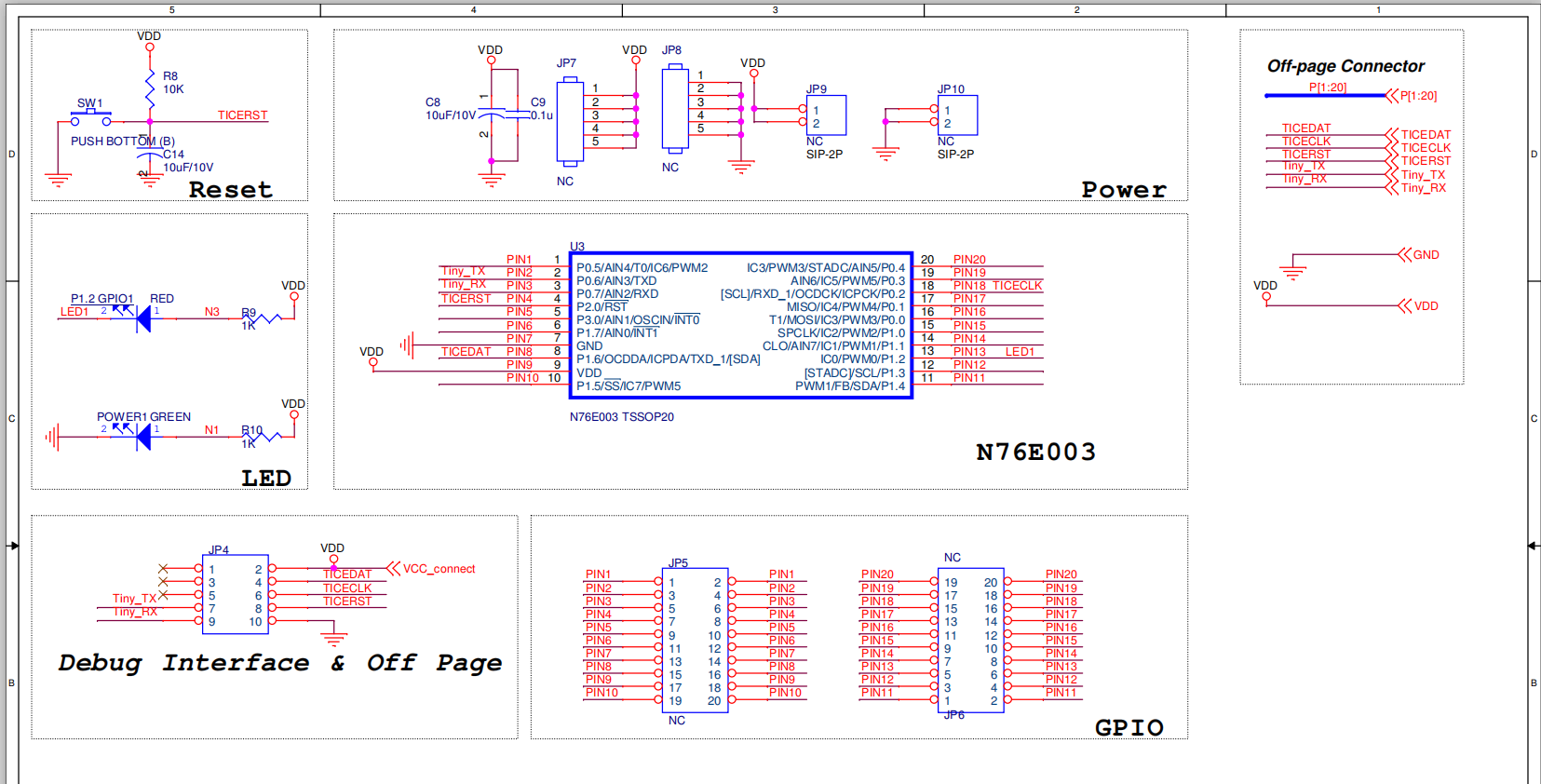The height and width of the screenshot is (784, 1541).
Task: Click the R8 10K resistor label
Action: [x=173, y=83]
